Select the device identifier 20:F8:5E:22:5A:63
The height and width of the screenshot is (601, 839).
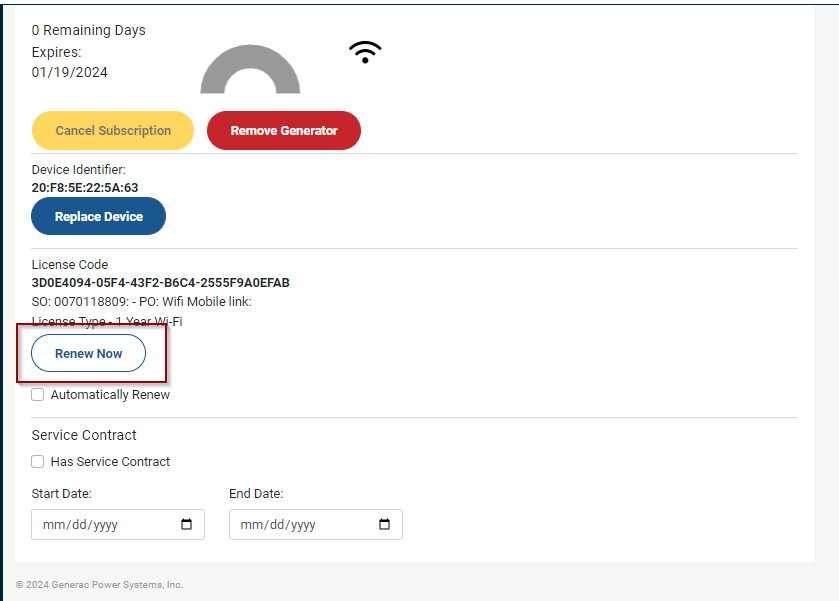point(85,188)
